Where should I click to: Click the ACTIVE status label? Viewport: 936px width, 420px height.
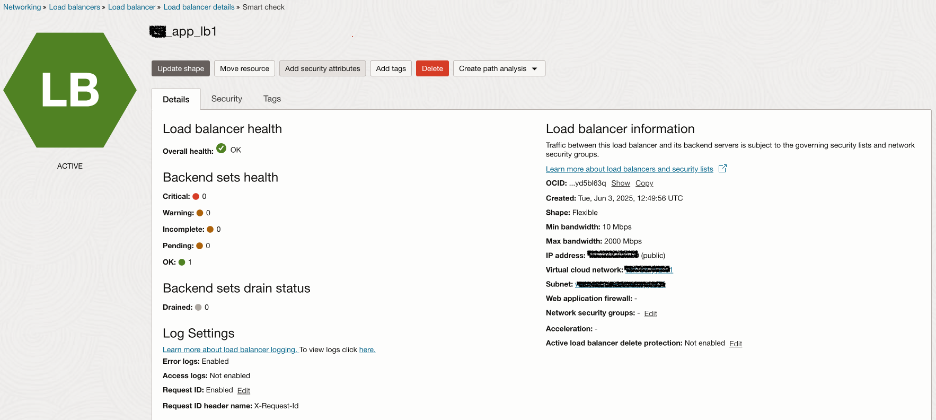click(x=70, y=166)
